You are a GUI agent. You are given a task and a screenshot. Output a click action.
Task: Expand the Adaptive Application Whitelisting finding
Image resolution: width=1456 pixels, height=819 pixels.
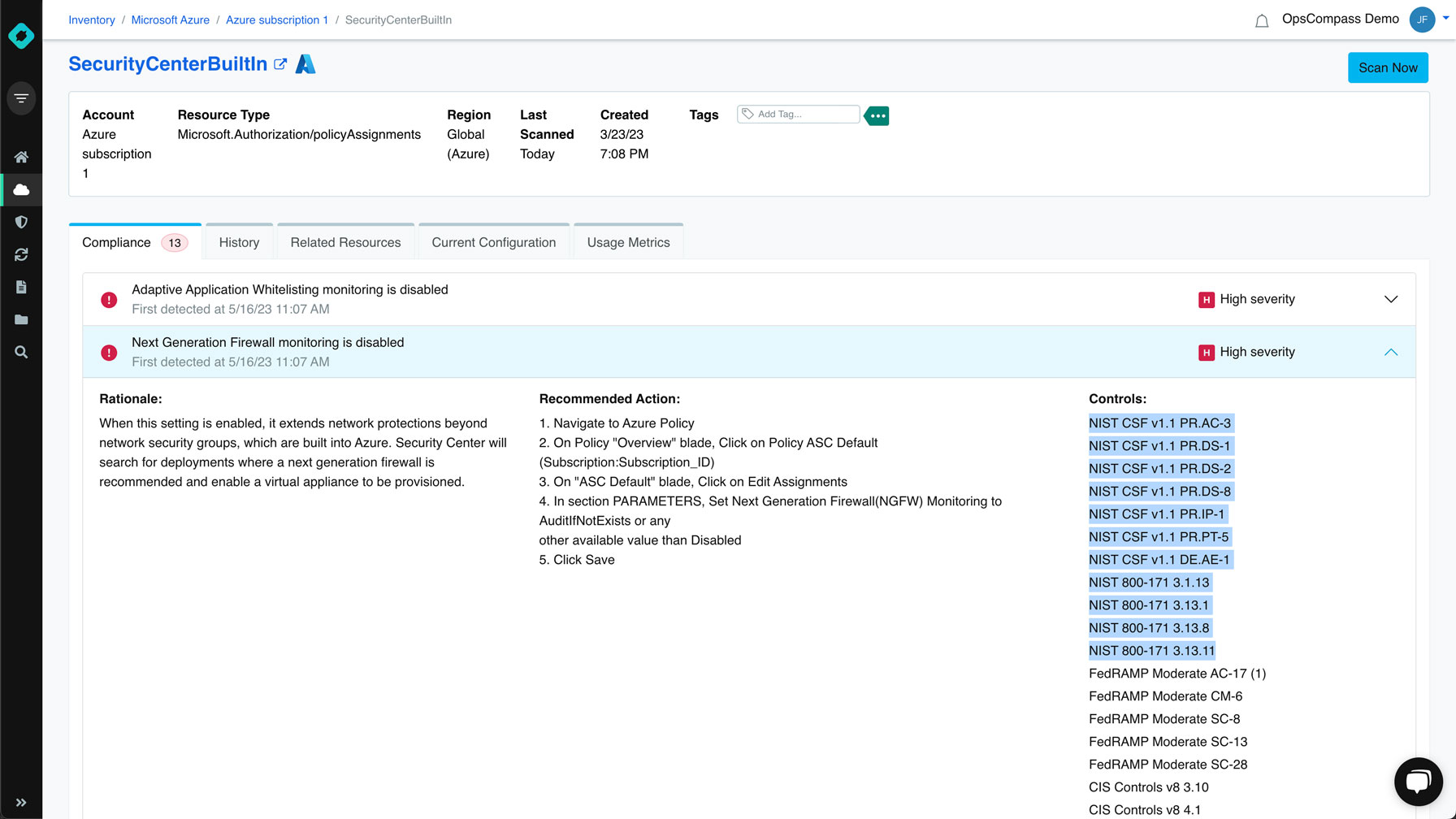[x=1391, y=299]
